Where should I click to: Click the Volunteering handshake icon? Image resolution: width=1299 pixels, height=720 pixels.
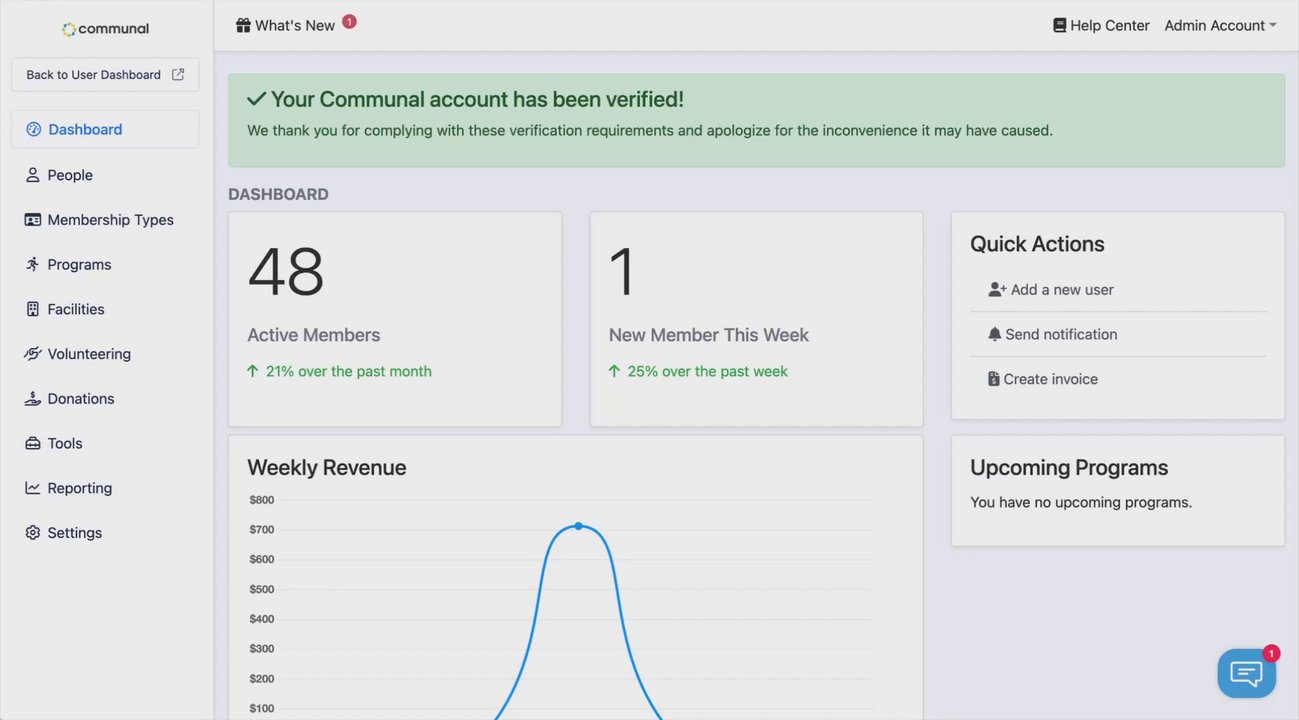tap(33, 354)
